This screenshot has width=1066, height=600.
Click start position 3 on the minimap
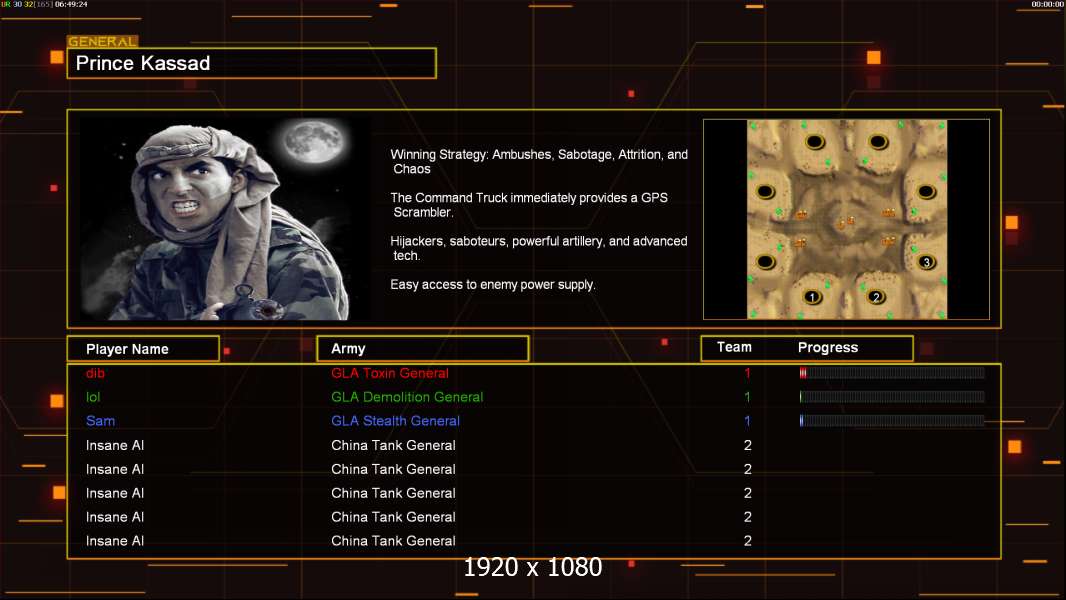pyautogui.click(x=926, y=262)
